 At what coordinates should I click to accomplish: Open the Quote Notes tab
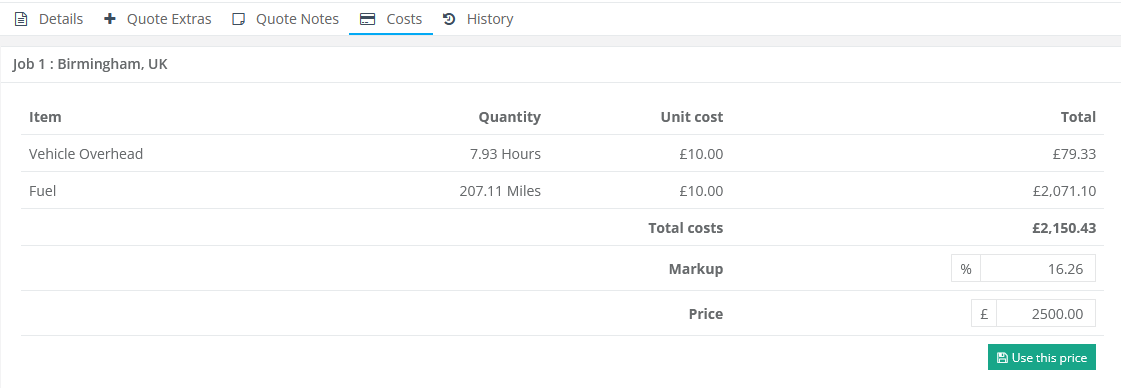(x=285, y=19)
